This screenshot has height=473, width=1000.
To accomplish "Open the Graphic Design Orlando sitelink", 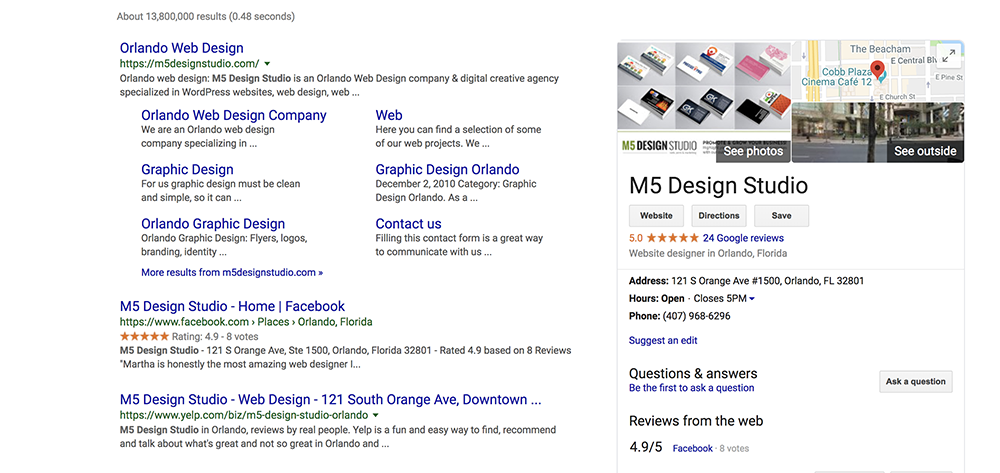I will [x=447, y=170].
